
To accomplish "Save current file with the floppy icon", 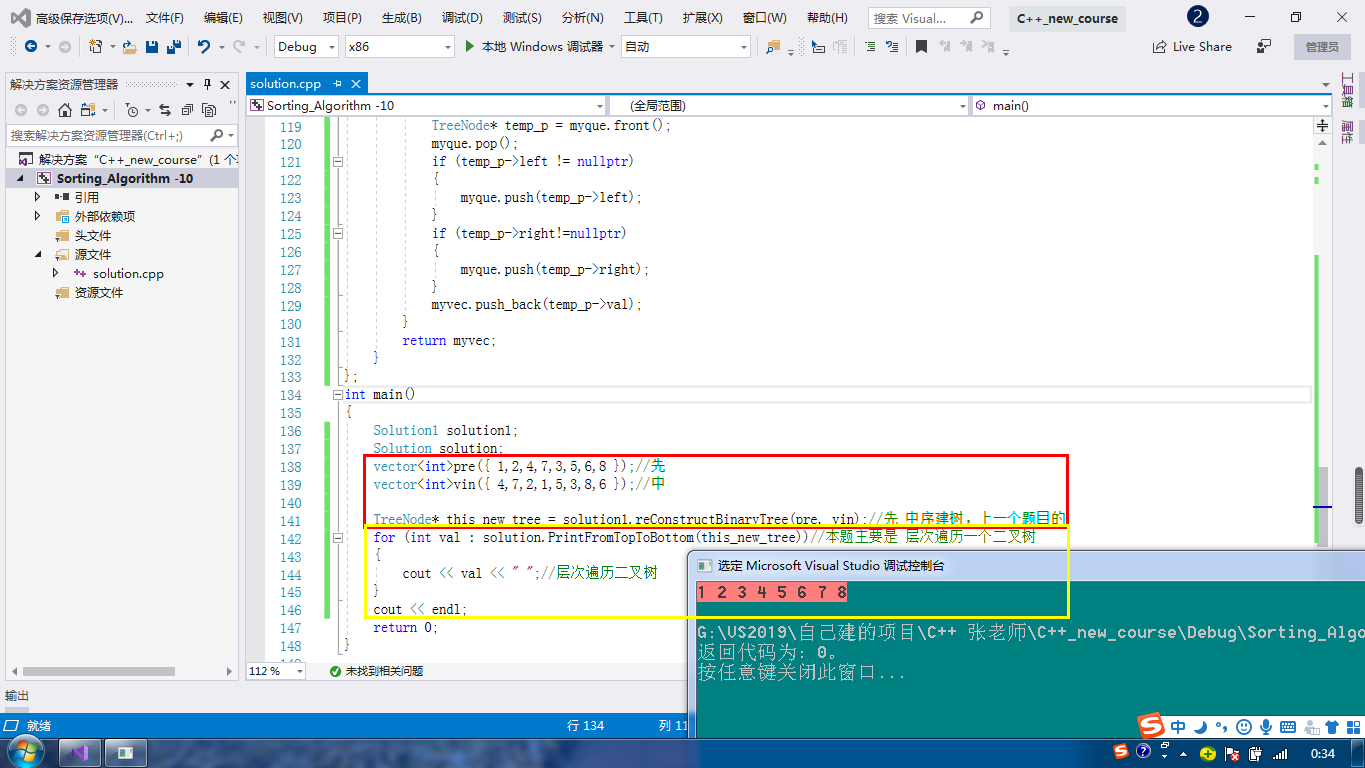I will click(152, 47).
